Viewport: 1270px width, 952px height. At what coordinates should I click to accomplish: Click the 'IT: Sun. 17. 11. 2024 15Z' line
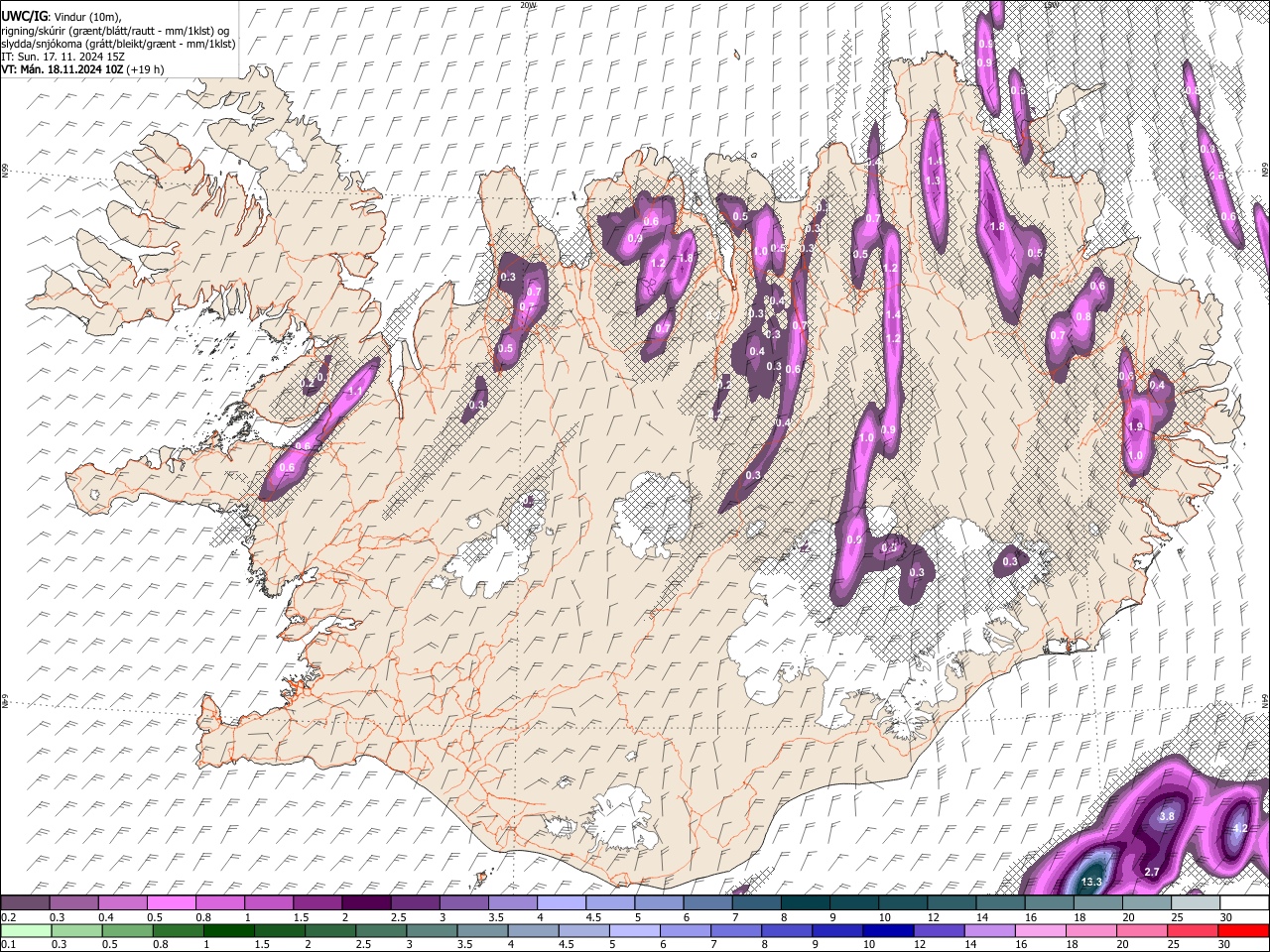click(x=63, y=57)
